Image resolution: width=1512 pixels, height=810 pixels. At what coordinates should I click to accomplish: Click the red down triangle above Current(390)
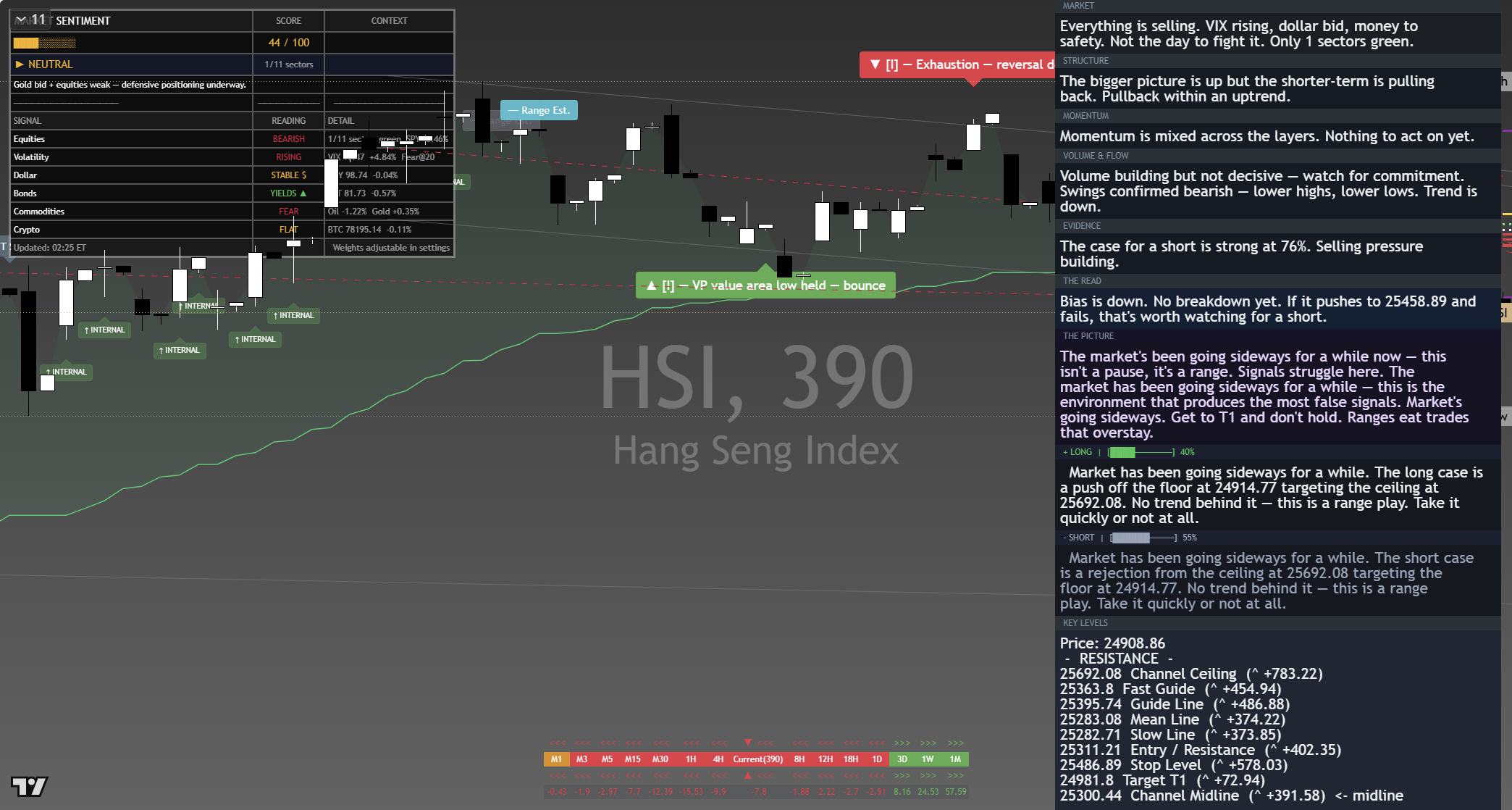[748, 743]
